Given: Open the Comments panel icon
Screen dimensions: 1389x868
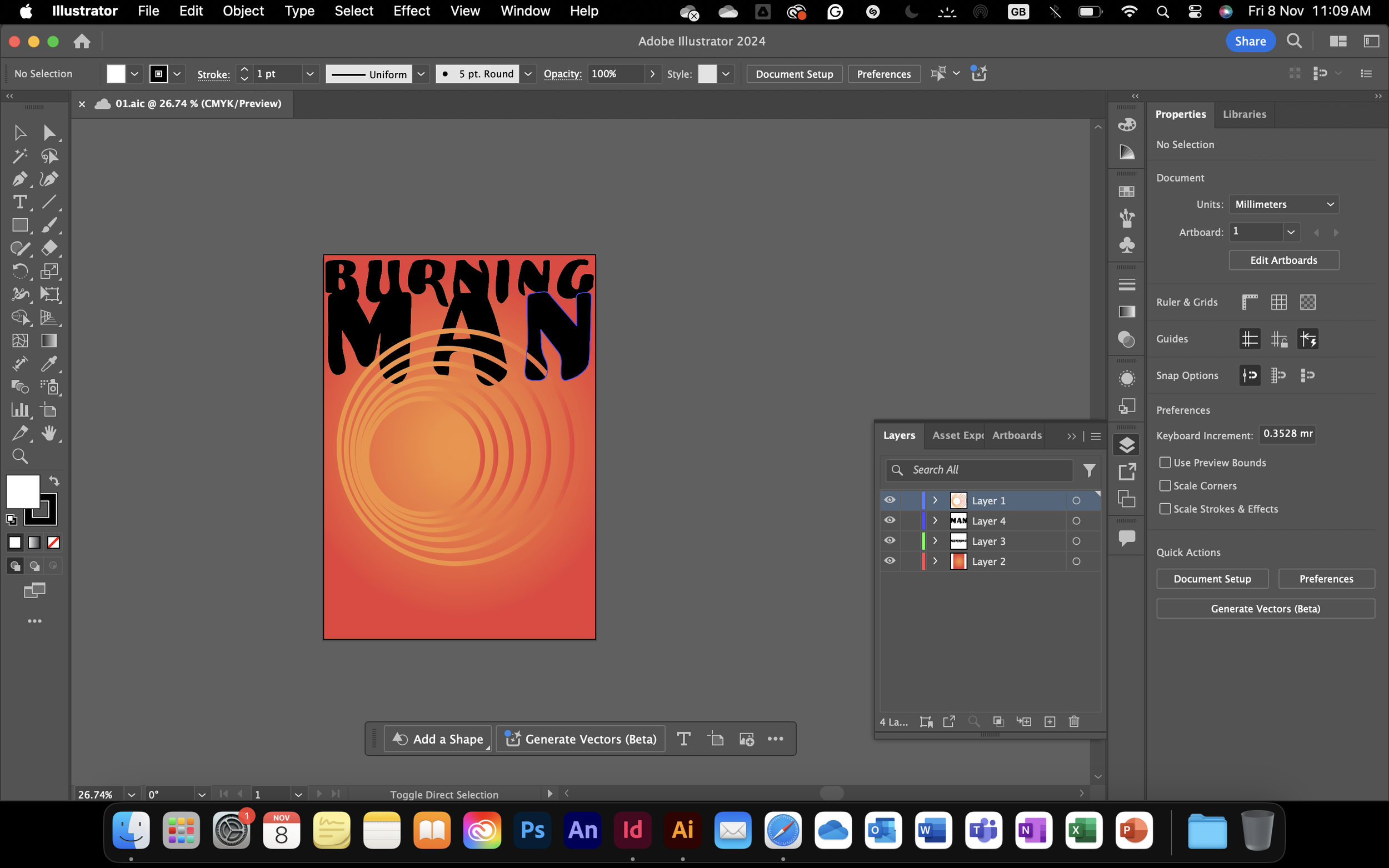Looking at the screenshot, I should [1127, 538].
